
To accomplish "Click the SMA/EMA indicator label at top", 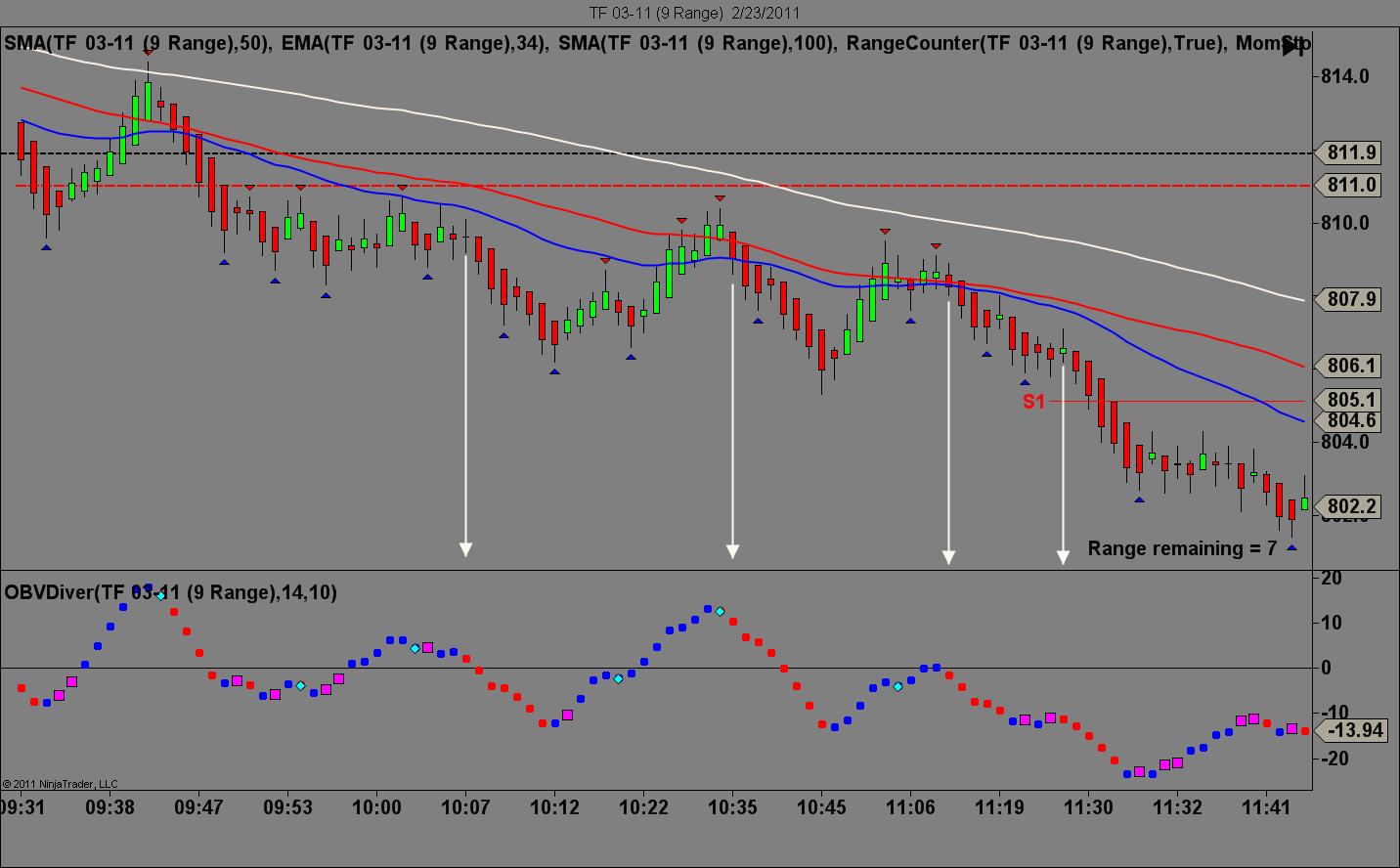I will [656, 43].
